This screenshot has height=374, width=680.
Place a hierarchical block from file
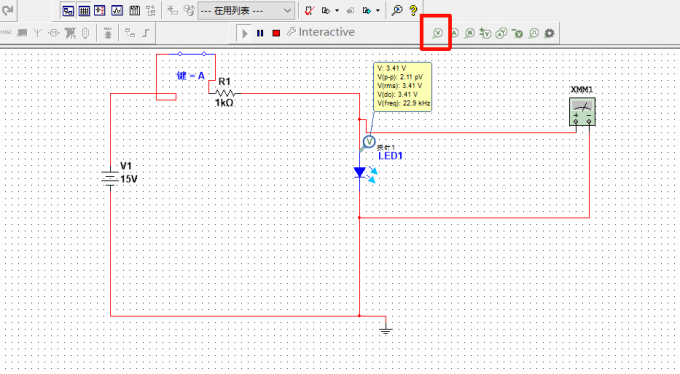click(x=130, y=33)
